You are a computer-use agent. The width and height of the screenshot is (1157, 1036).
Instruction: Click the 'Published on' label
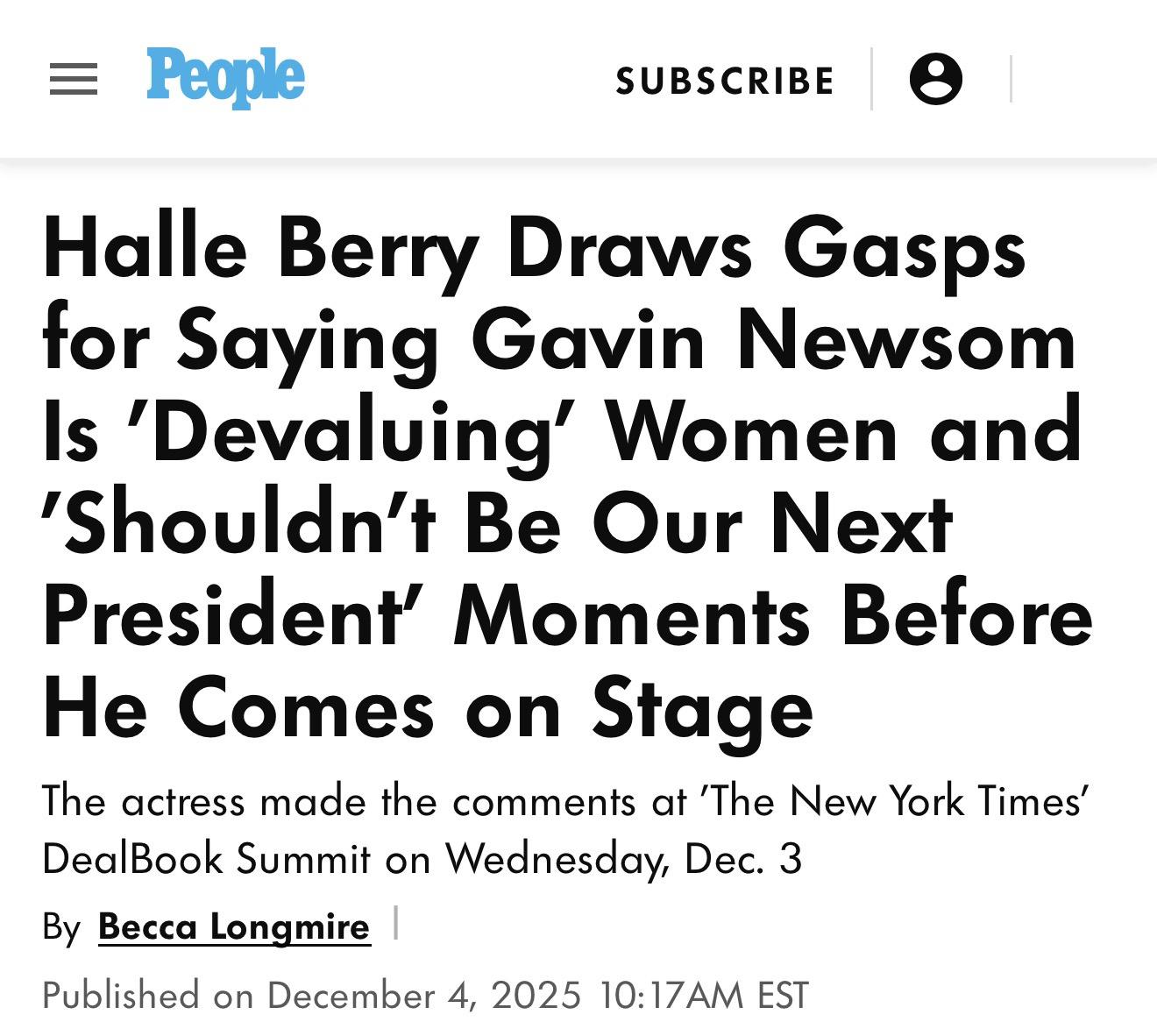[x=147, y=996]
